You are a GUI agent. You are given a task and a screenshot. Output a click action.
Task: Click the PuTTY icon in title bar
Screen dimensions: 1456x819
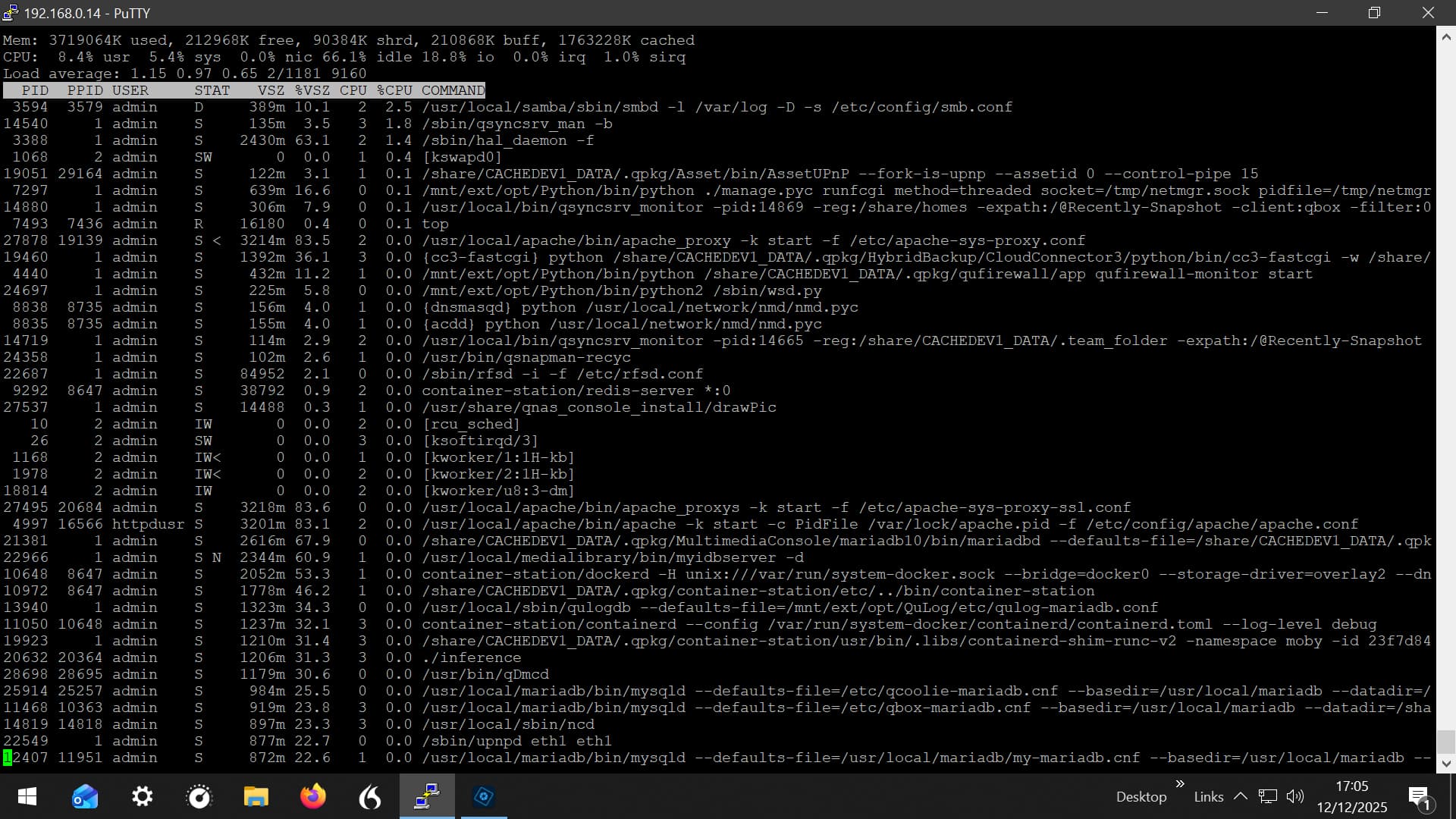[11, 13]
